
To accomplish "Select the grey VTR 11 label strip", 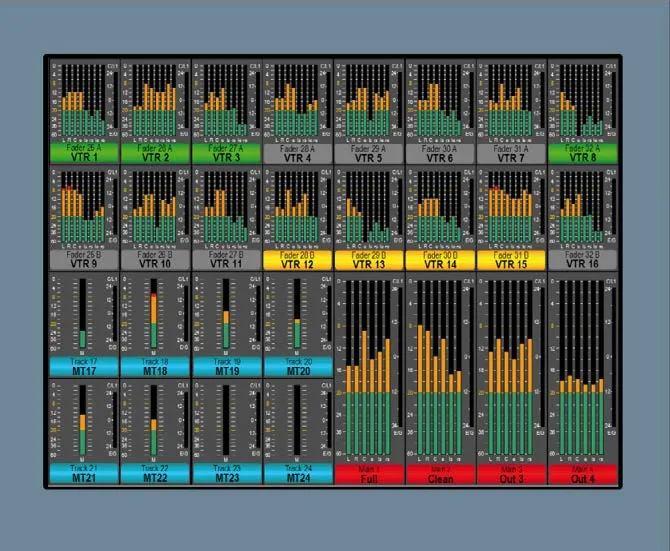I will (x=226, y=260).
